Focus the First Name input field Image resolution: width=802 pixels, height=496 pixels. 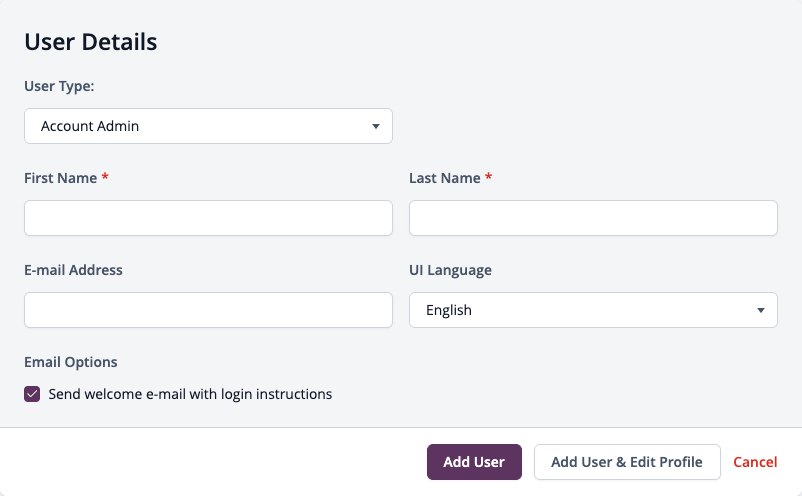click(208, 218)
